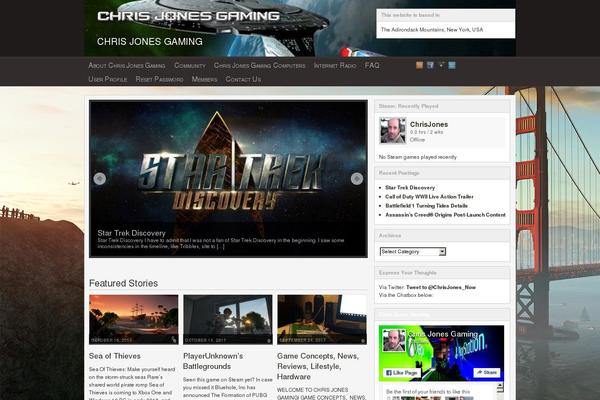Open the Sea of Thieves story thumbnail

tap(134, 319)
